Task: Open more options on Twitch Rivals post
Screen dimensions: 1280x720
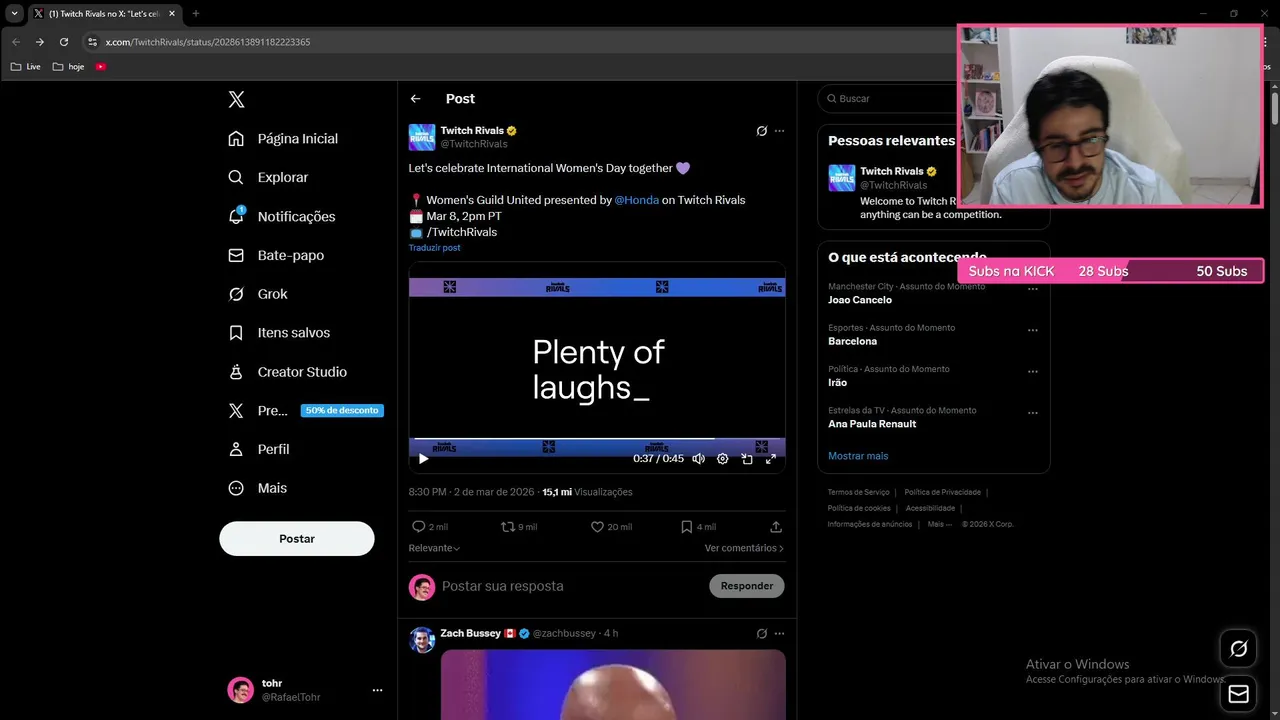Action: point(779,131)
